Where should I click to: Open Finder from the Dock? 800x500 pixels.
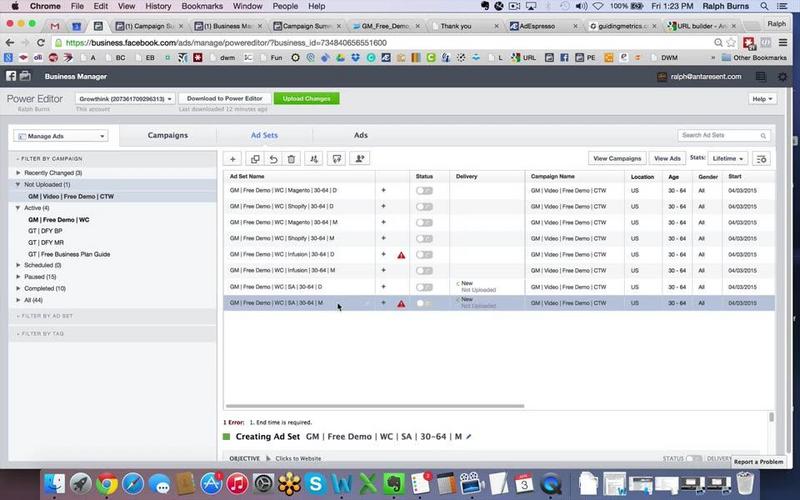[55, 483]
